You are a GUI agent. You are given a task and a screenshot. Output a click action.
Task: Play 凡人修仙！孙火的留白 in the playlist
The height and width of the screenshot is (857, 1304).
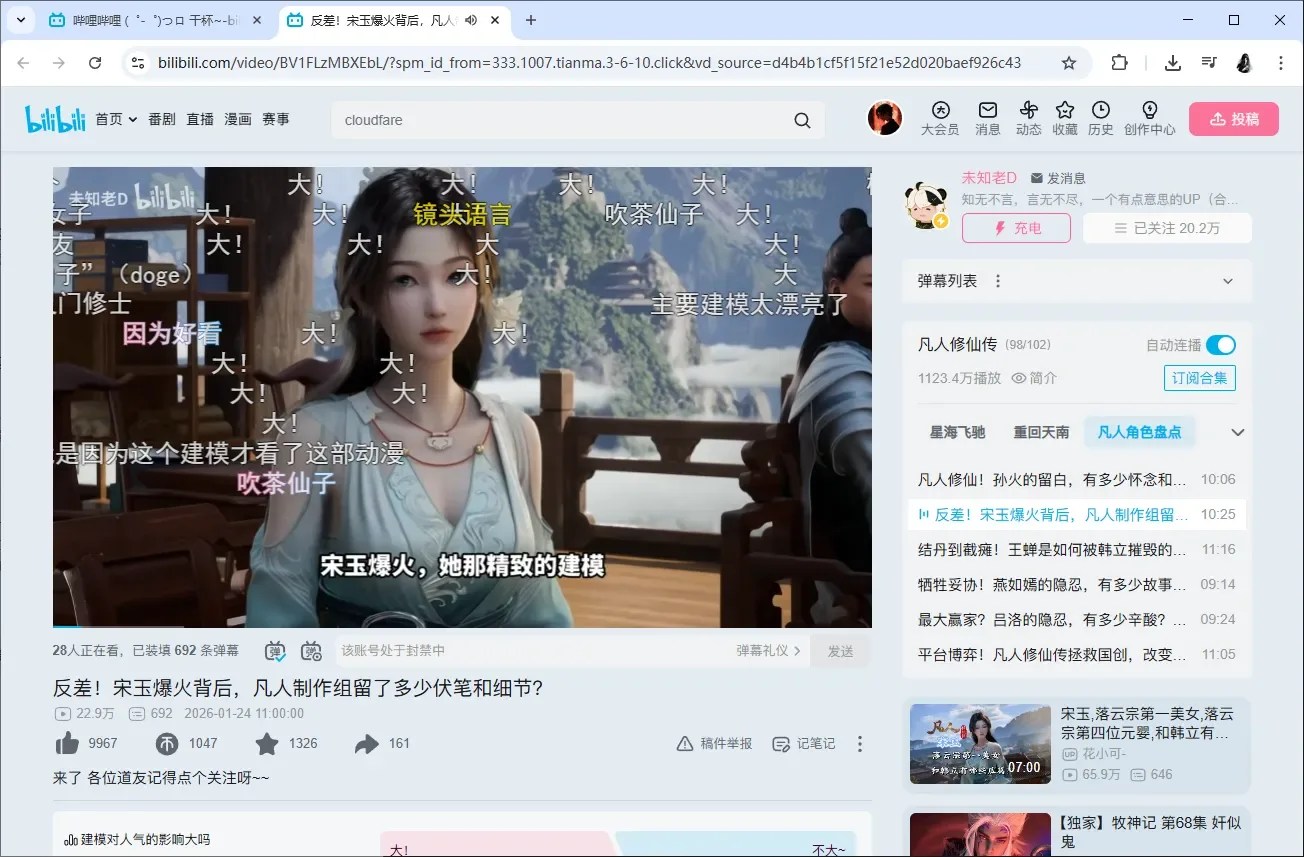pyautogui.click(x=1076, y=479)
